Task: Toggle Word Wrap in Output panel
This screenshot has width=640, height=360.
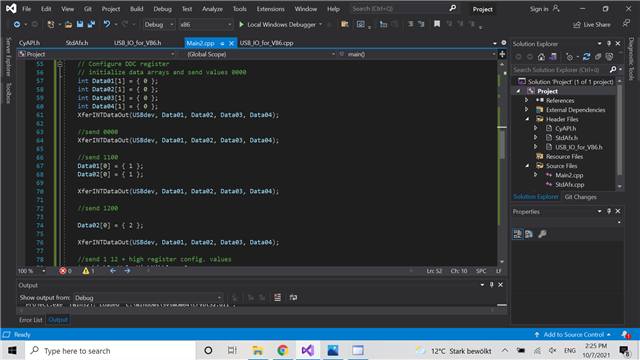Action: click(293, 298)
